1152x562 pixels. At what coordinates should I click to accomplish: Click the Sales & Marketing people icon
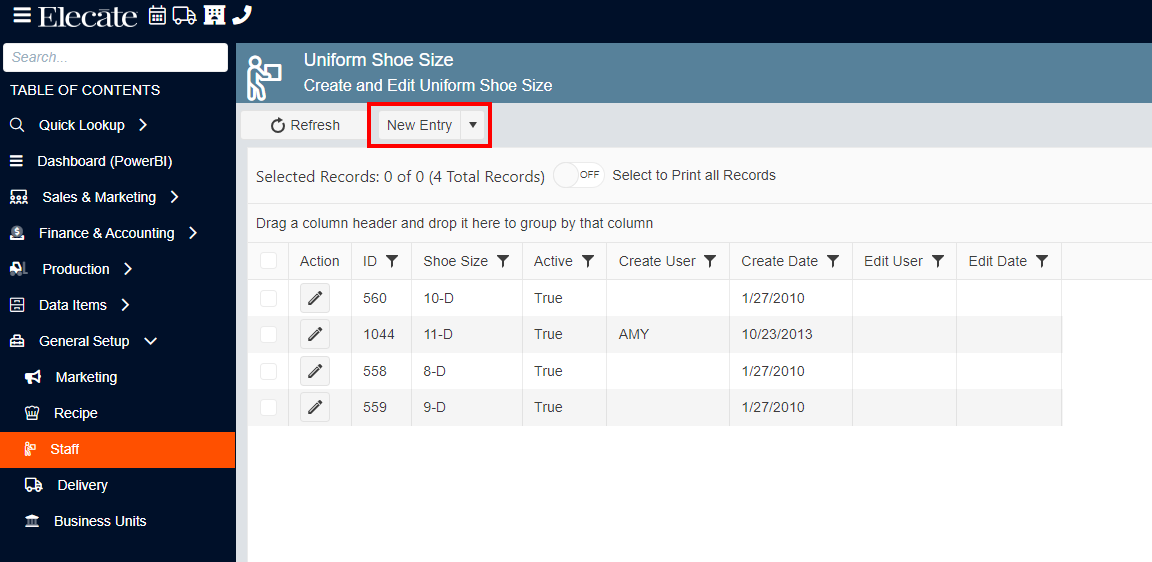coord(19,198)
